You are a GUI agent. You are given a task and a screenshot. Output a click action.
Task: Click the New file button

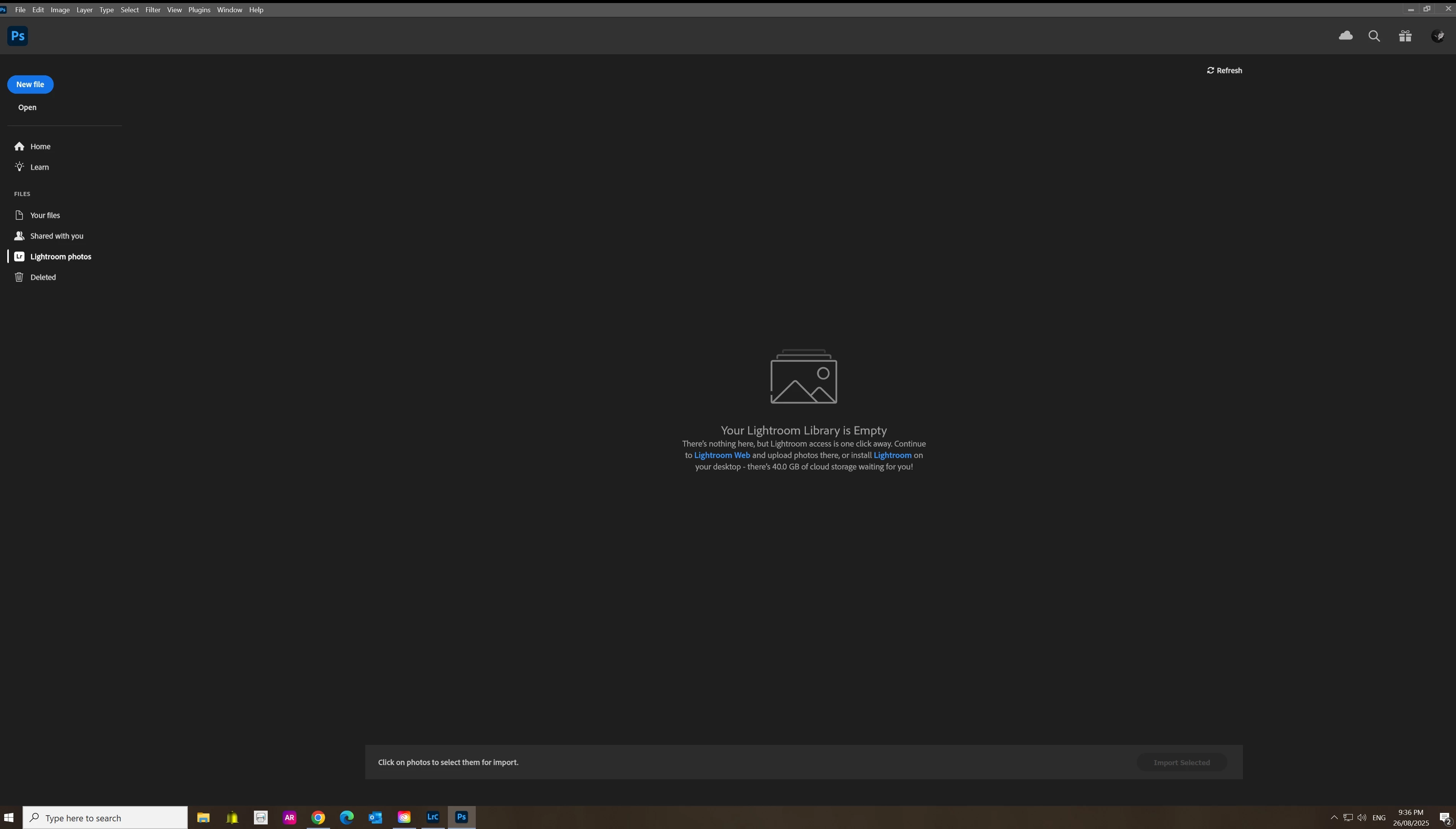(30, 84)
